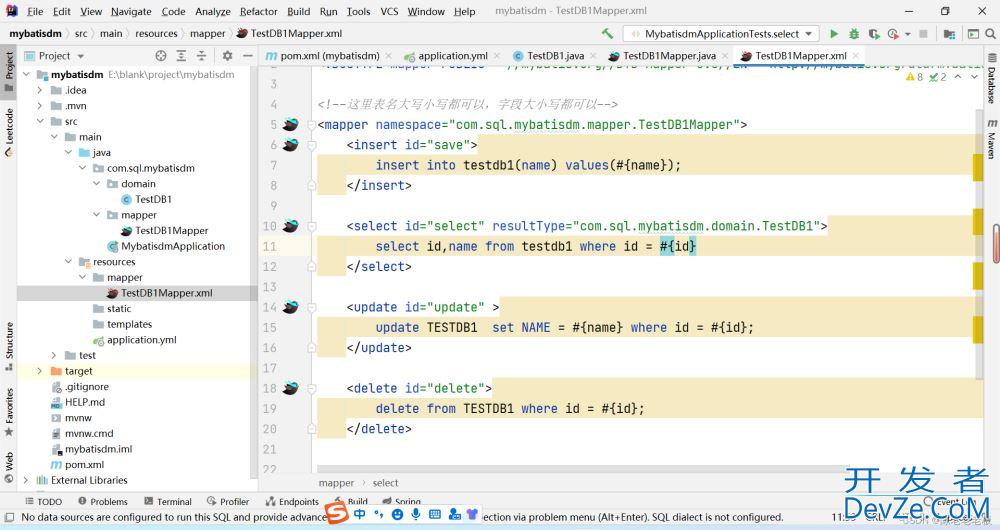
Task: Click the MyBatis gutter icon on line 5
Action: [x=290, y=124]
